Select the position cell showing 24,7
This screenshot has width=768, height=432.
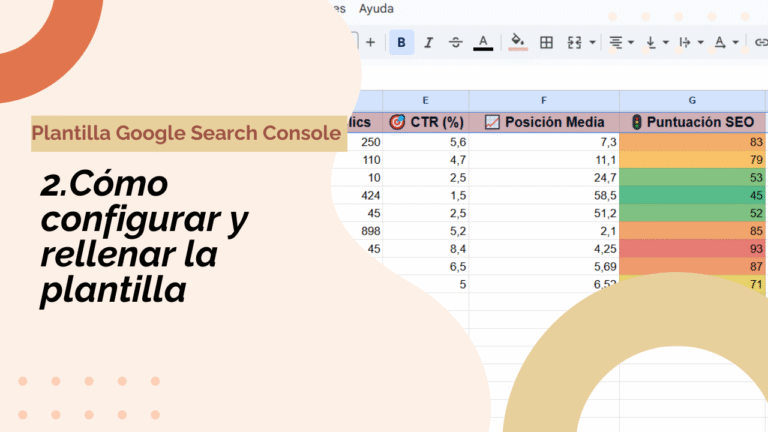click(544, 177)
